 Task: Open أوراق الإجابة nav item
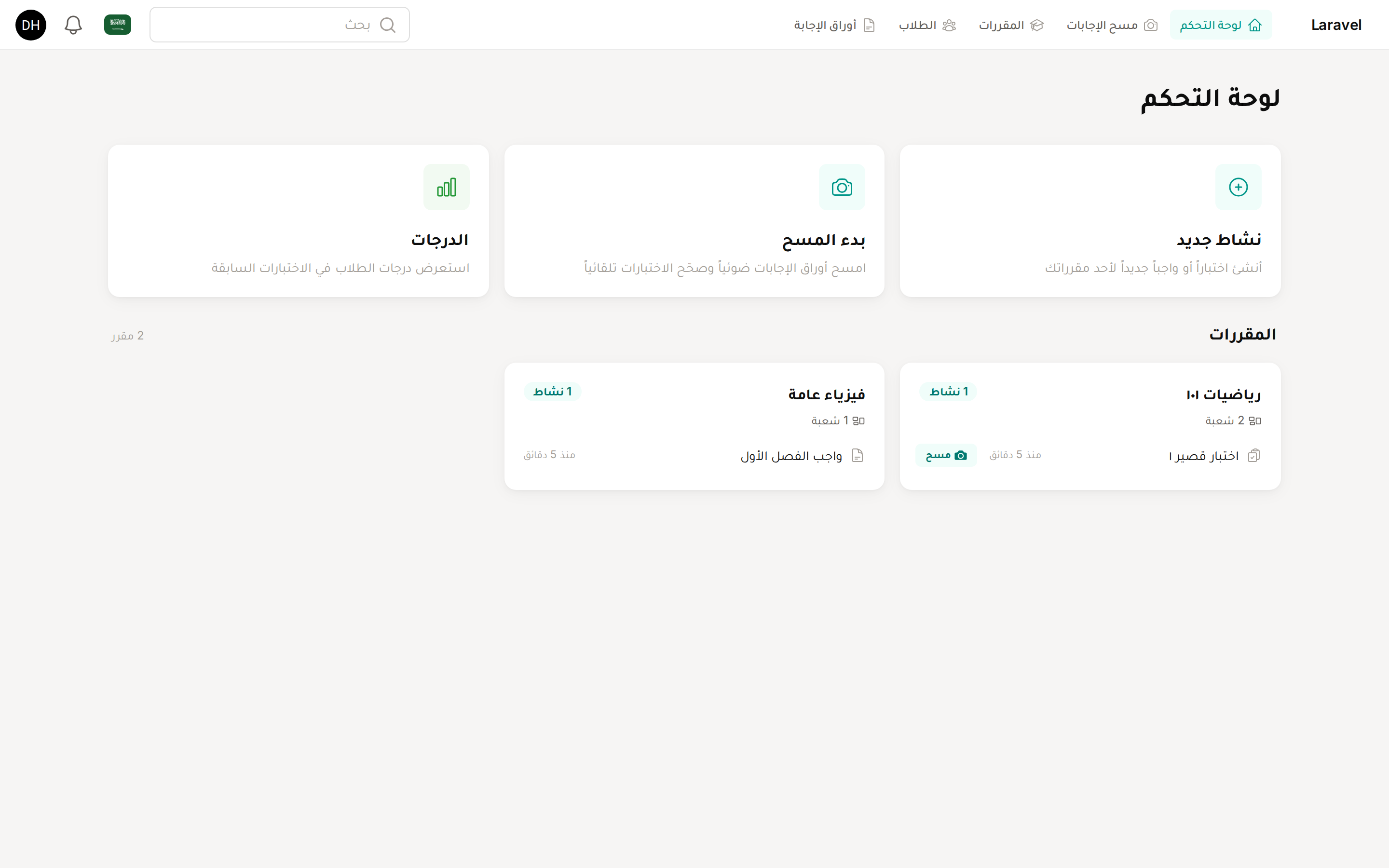point(834,25)
